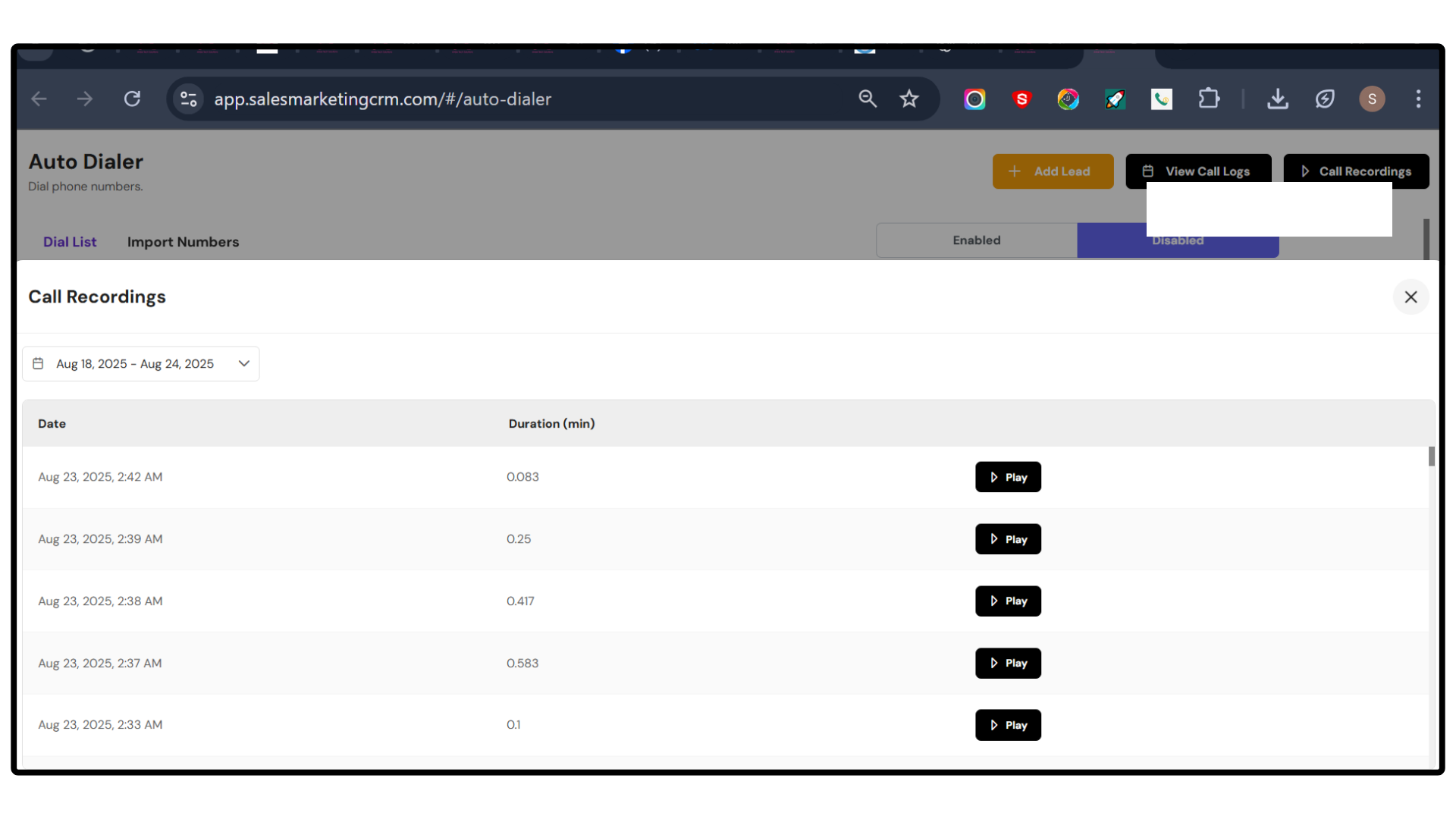This screenshot has height=819, width=1456.
Task: Open the phone dialer extension icon
Action: click(1161, 99)
